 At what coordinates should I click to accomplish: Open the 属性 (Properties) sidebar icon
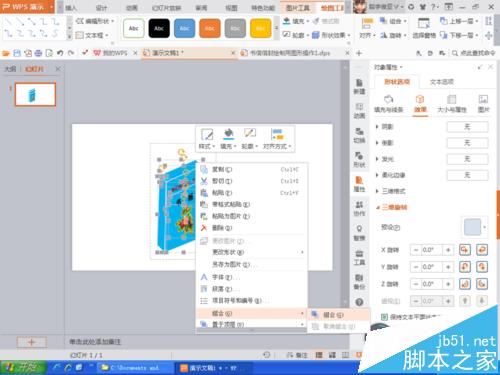pos(359,184)
